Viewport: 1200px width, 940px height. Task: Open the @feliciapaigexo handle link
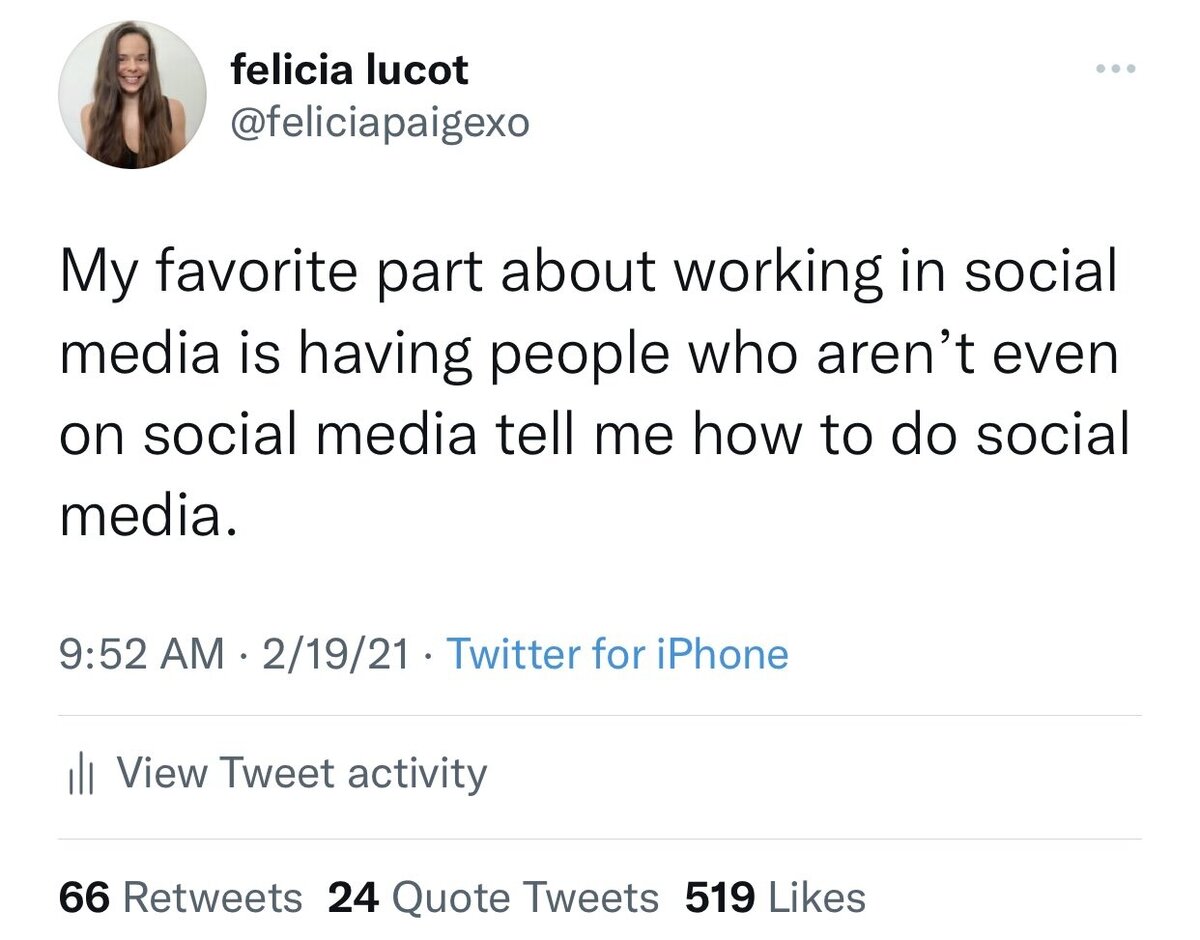pyautogui.click(x=380, y=123)
